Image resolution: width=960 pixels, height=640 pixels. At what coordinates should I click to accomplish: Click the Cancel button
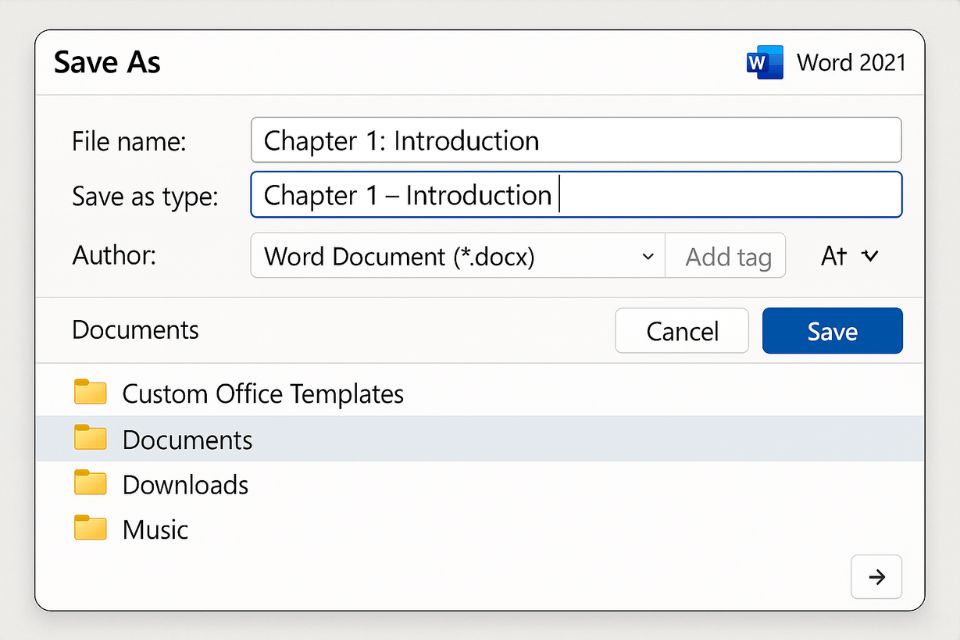click(681, 330)
